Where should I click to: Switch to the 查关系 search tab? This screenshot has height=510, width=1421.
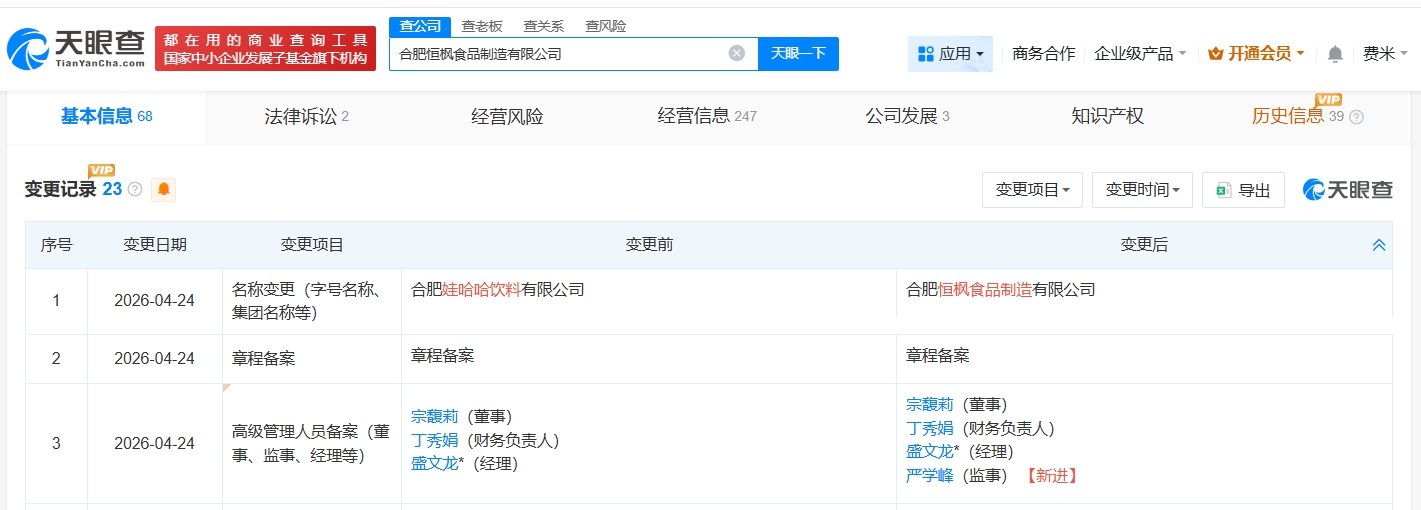(544, 26)
